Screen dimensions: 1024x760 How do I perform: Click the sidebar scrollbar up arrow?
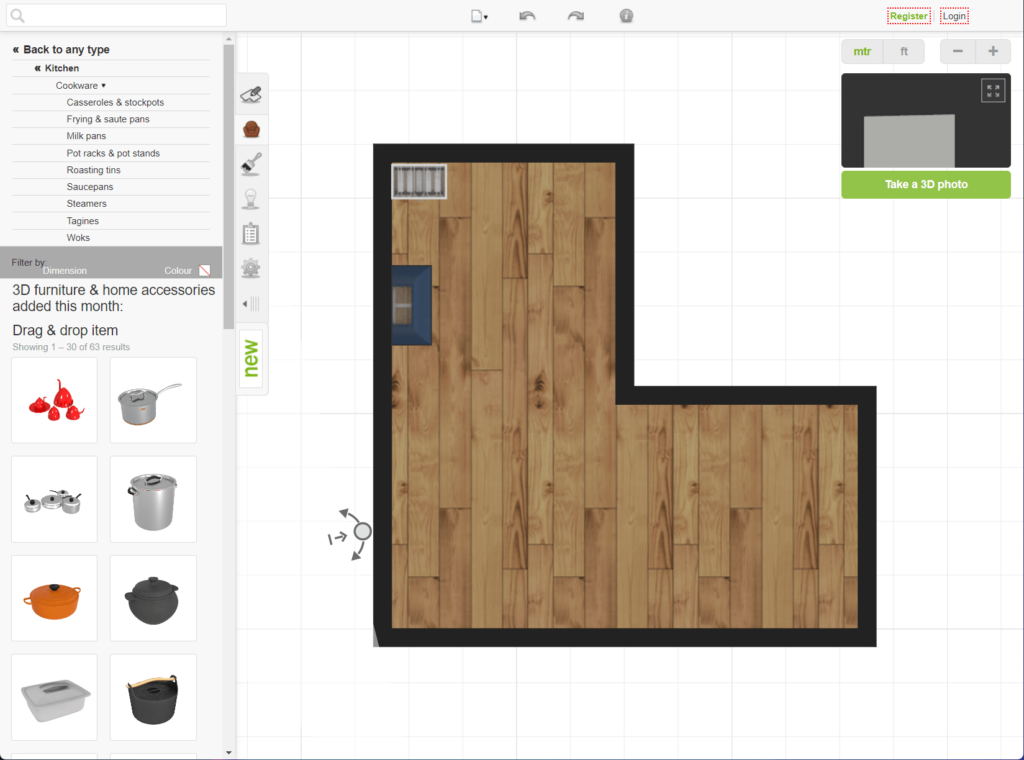229,39
